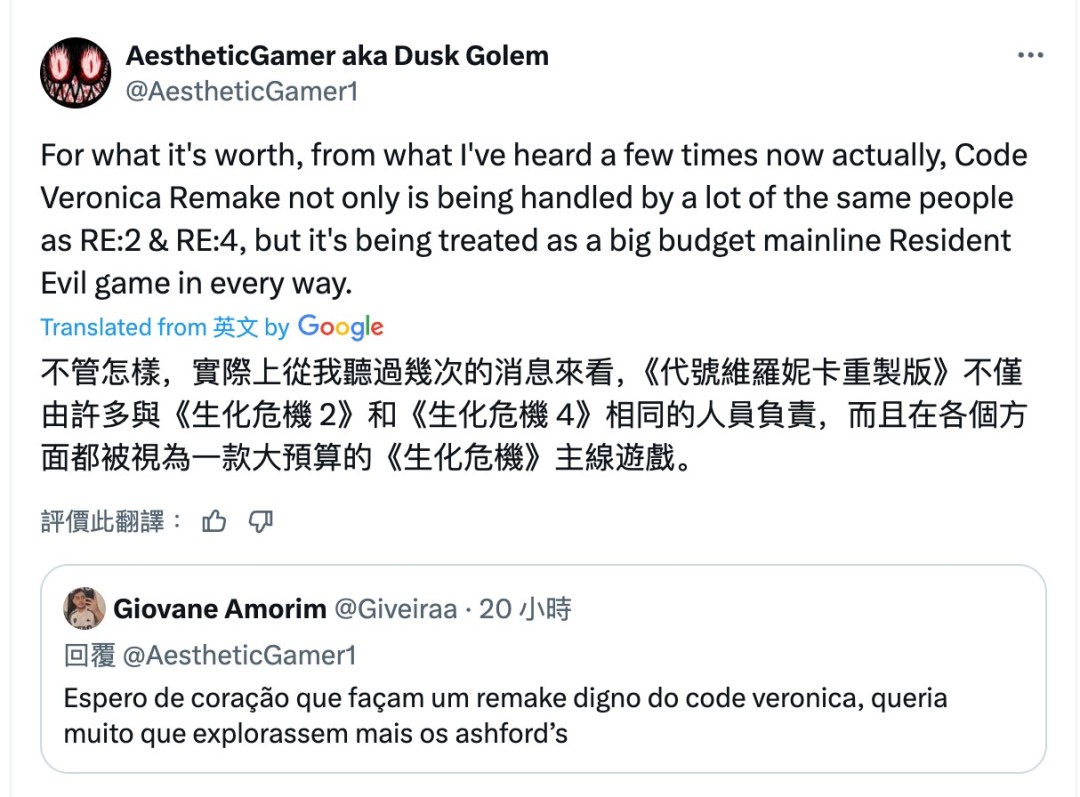Open AestheticGamer's red-eyed profile avatar
1080x797 pixels.
75,73
